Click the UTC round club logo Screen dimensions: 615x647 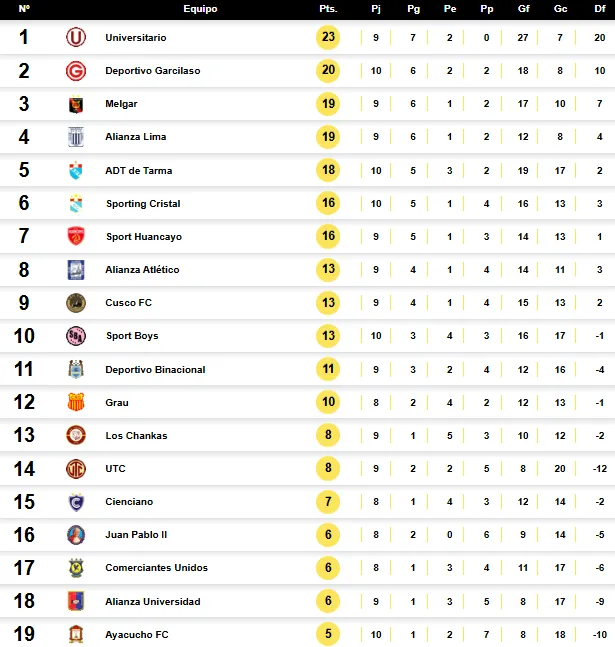click(x=76, y=469)
